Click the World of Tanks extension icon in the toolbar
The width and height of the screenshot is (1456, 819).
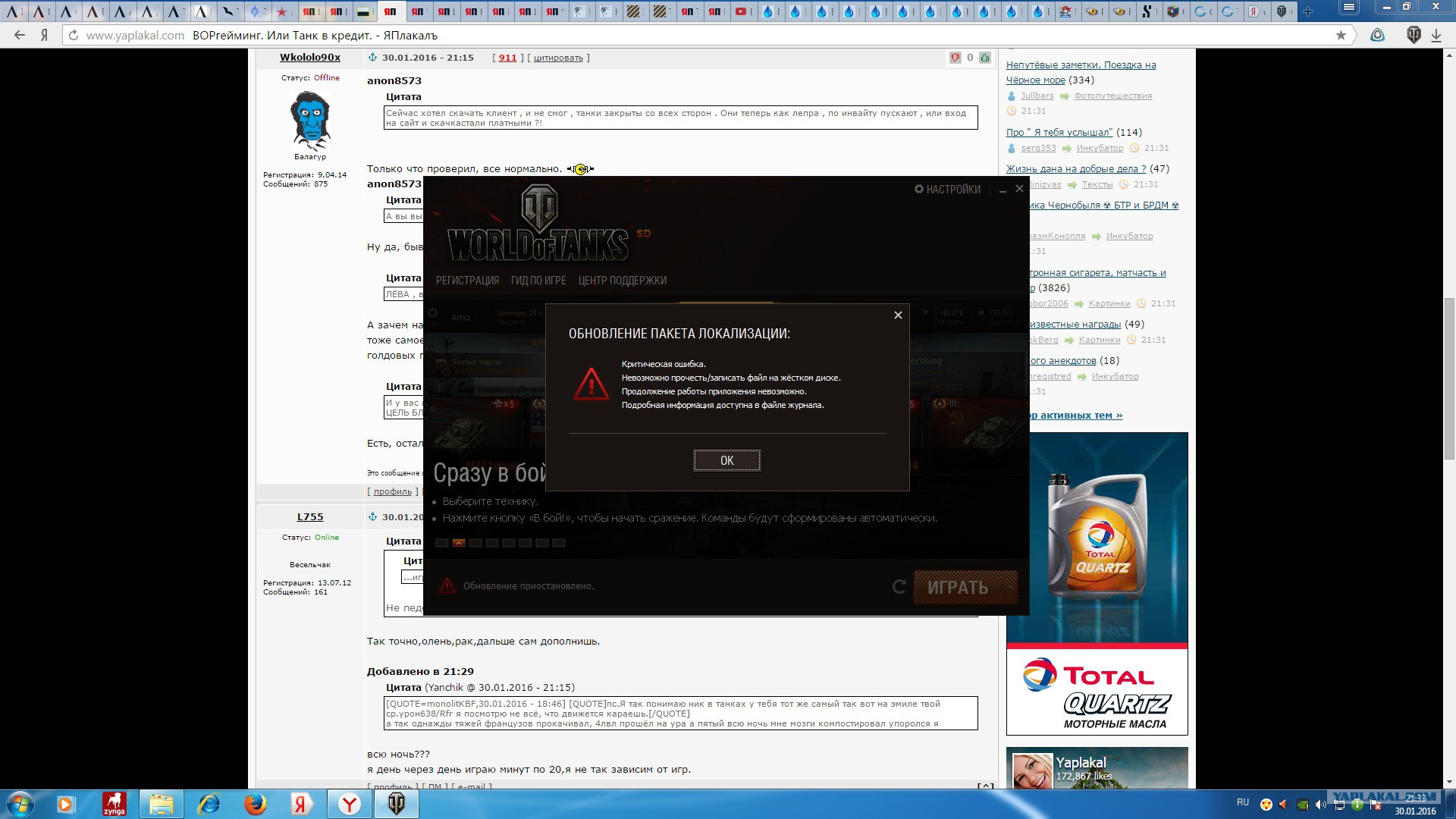(1414, 36)
